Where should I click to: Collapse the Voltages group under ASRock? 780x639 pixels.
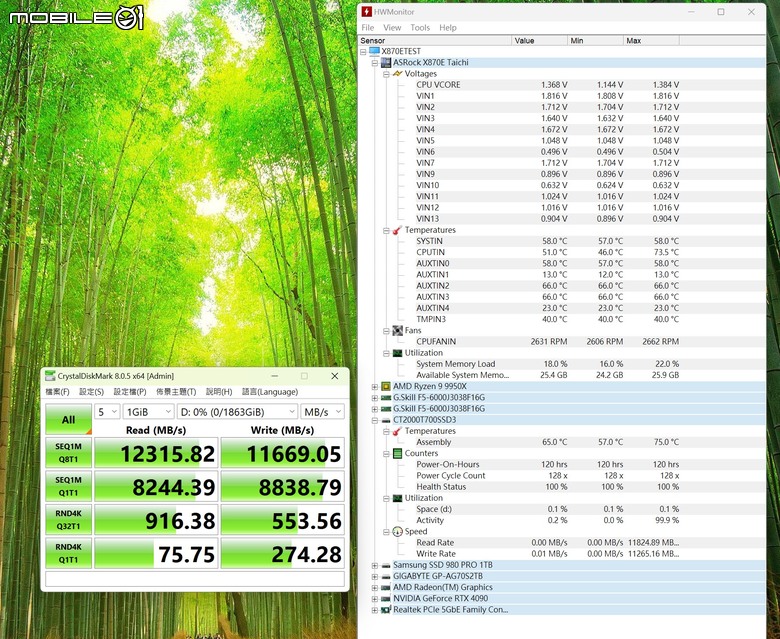(x=386, y=74)
